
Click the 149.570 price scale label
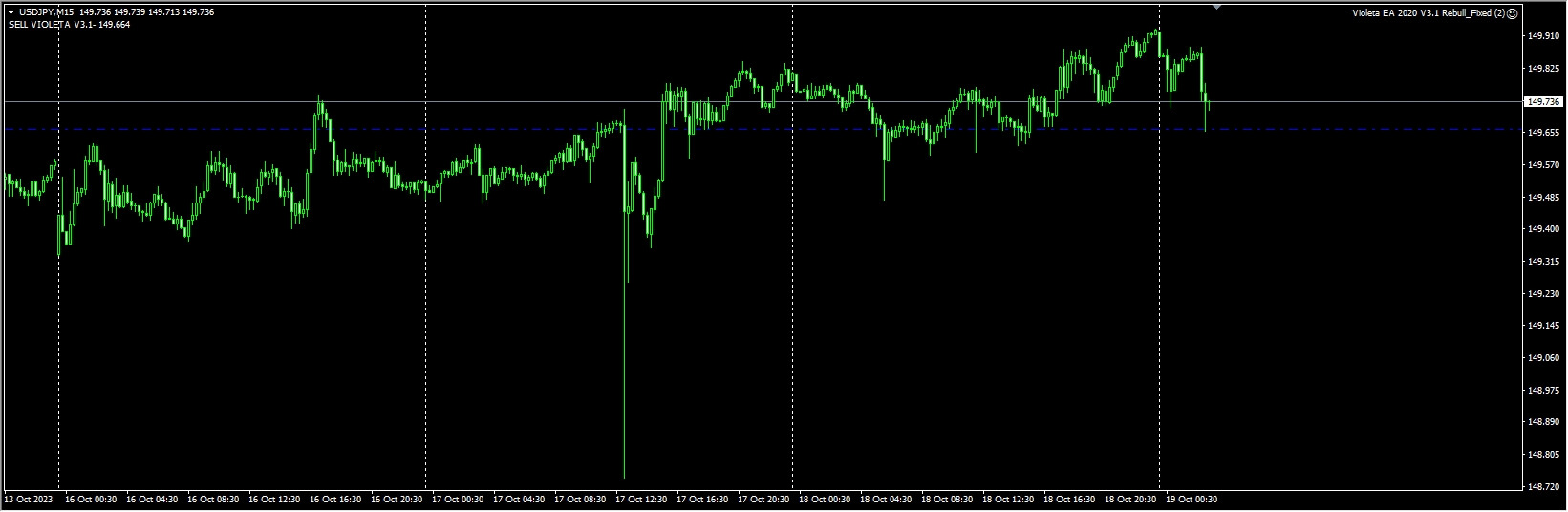[x=1544, y=165]
